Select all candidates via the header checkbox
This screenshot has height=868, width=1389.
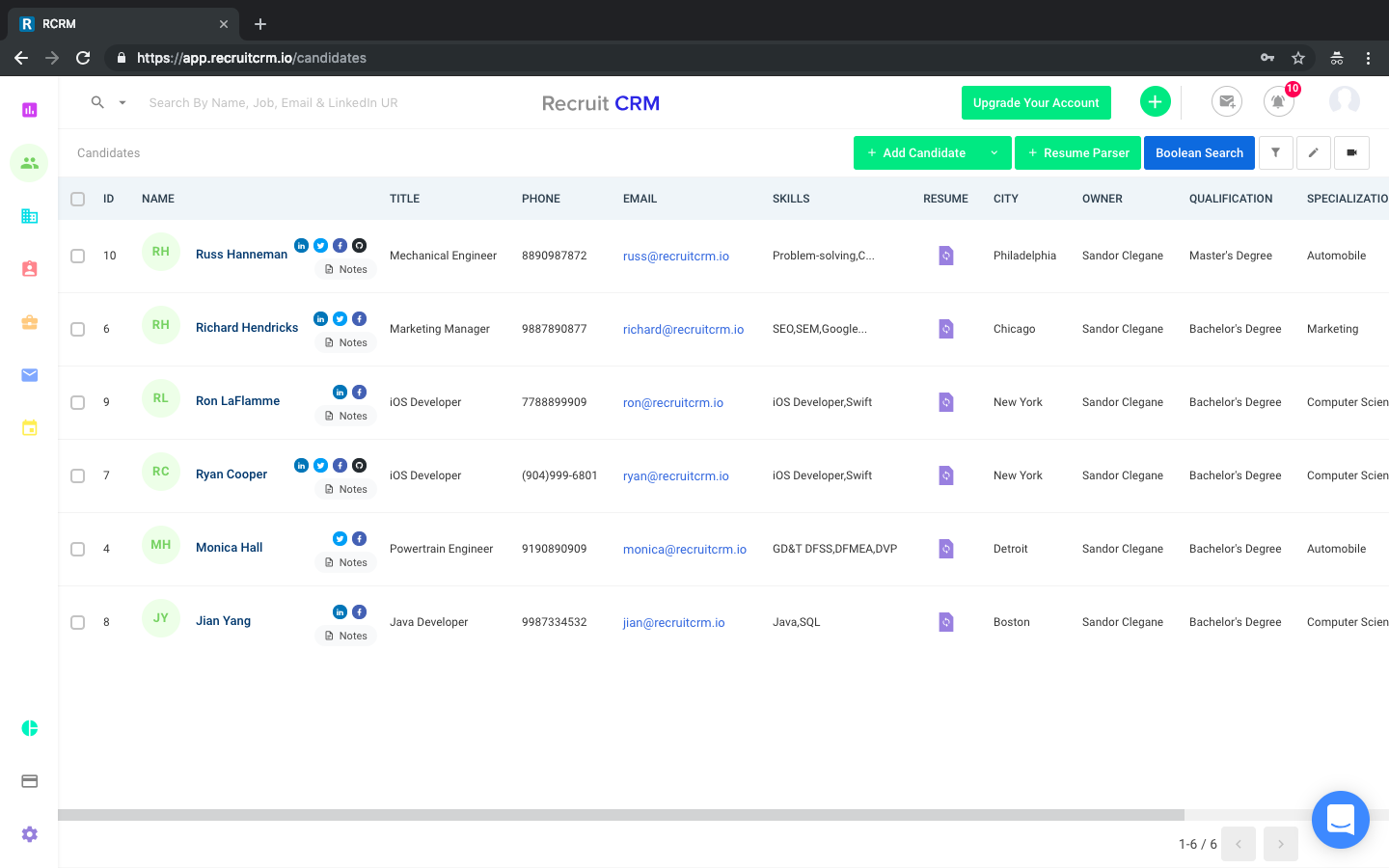(x=77, y=199)
